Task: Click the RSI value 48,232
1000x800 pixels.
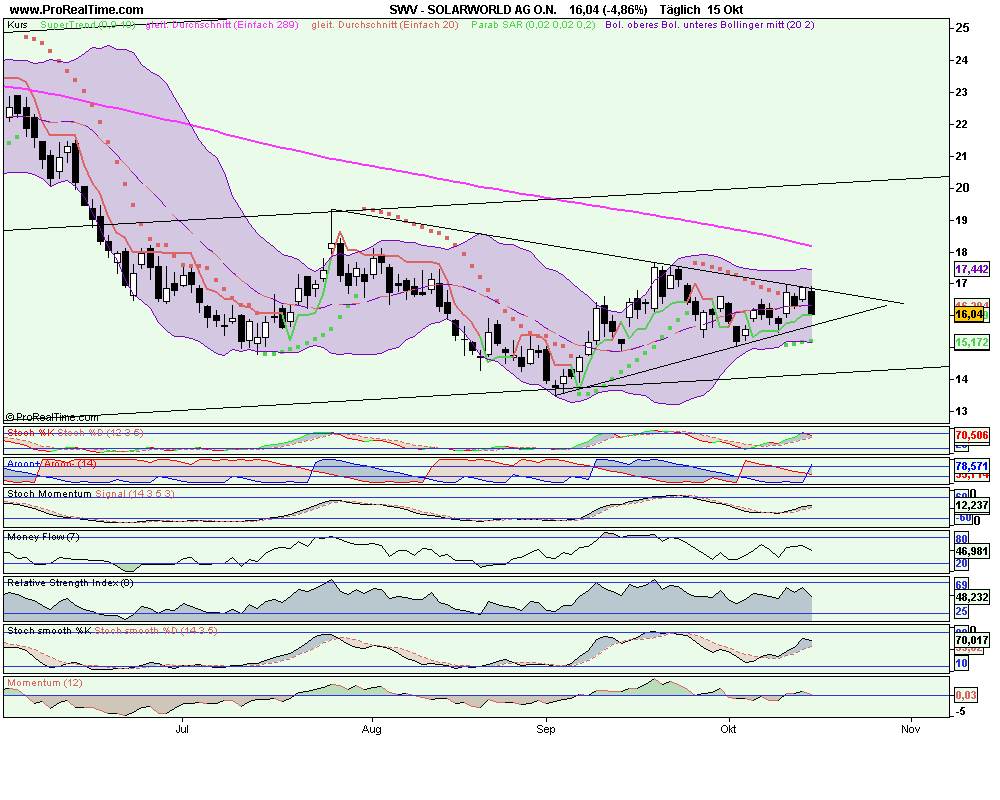Action: (x=971, y=598)
